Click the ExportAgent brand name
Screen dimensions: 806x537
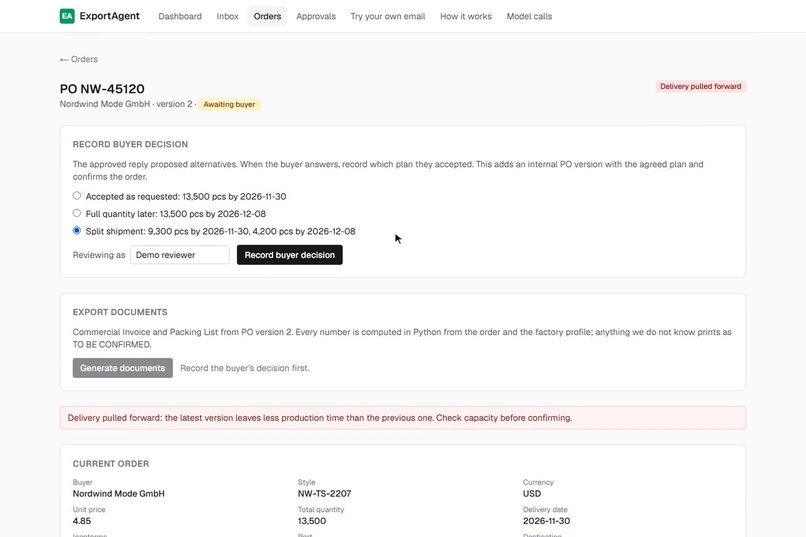click(x=109, y=16)
